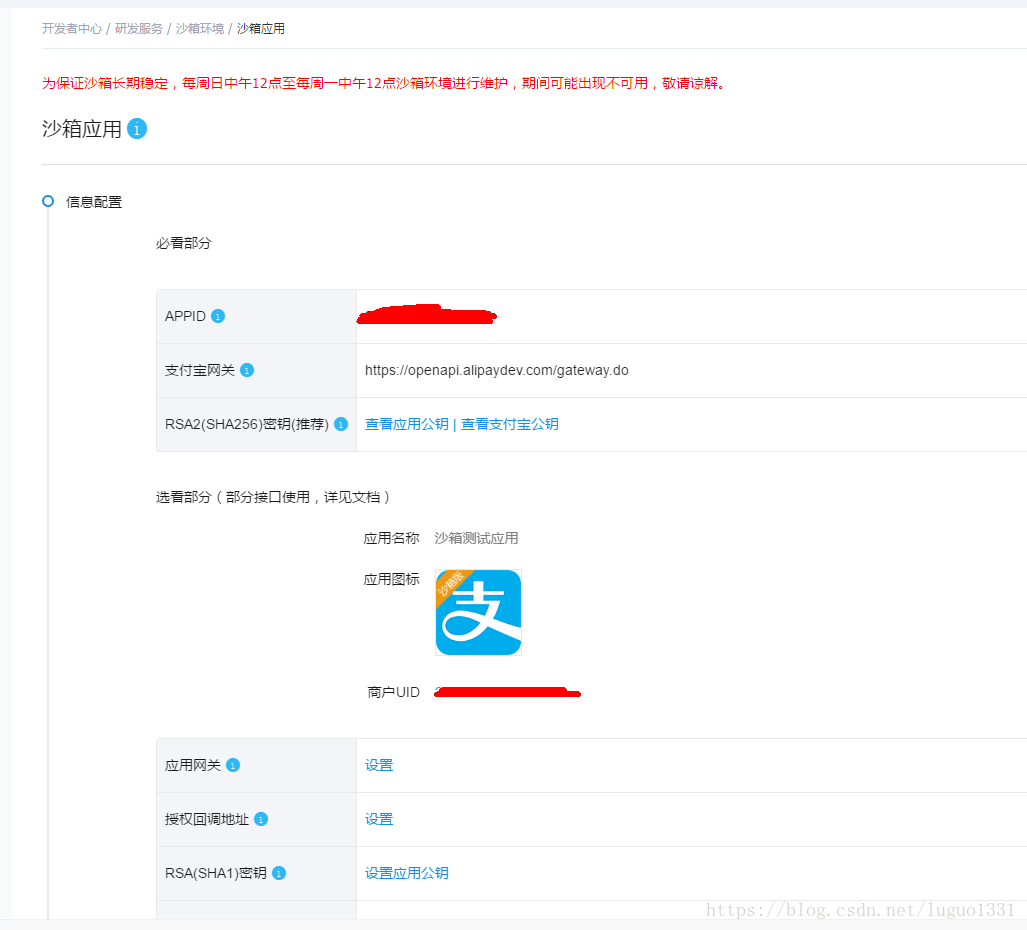Click the 沙箱应用 breadcrumb item
Screen dimensions: 1027x930
(x=261, y=29)
